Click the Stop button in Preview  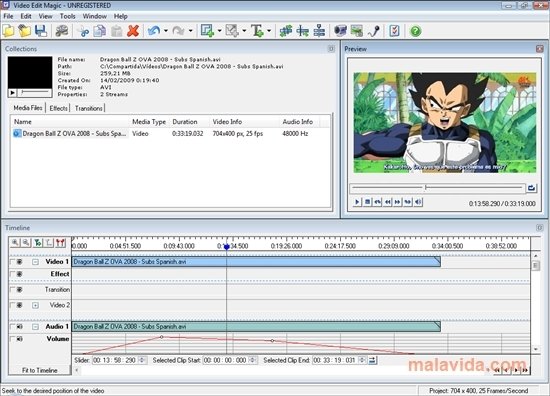[367, 202]
